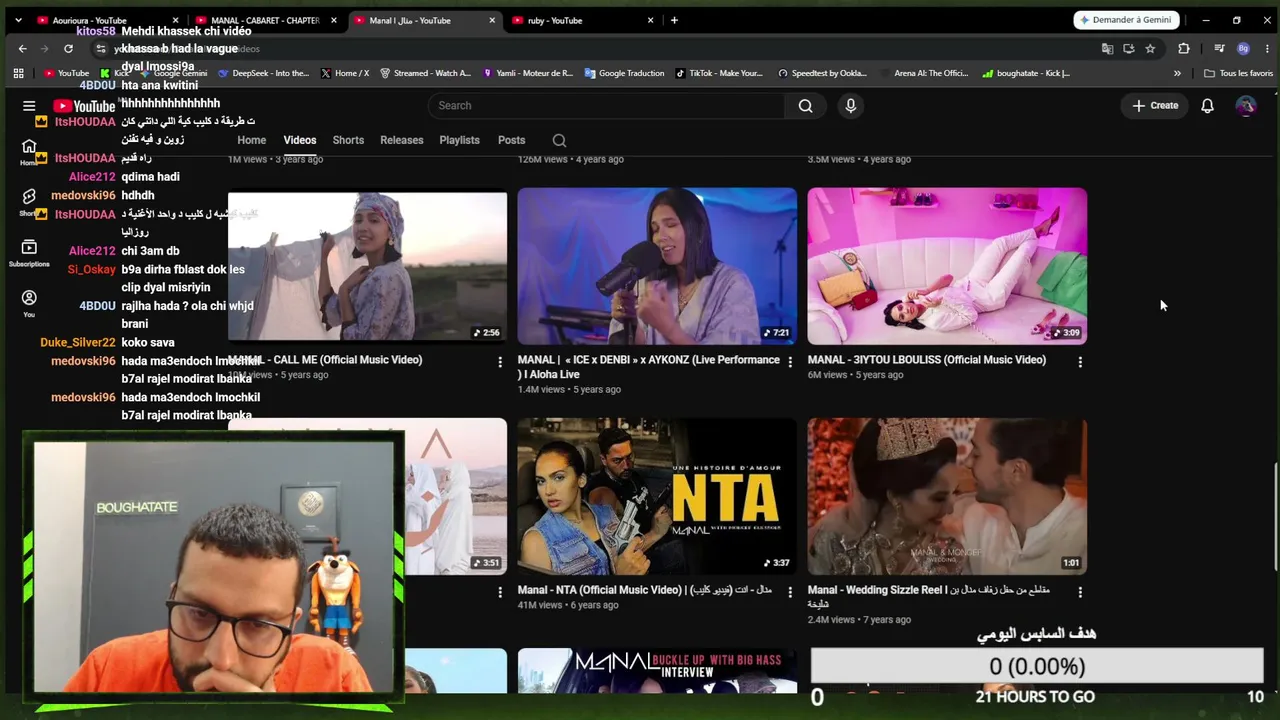The height and width of the screenshot is (720, 1280).
Task: Open options for Wedding Sizzle Reel video
Action: click(x=1080, y=592)
